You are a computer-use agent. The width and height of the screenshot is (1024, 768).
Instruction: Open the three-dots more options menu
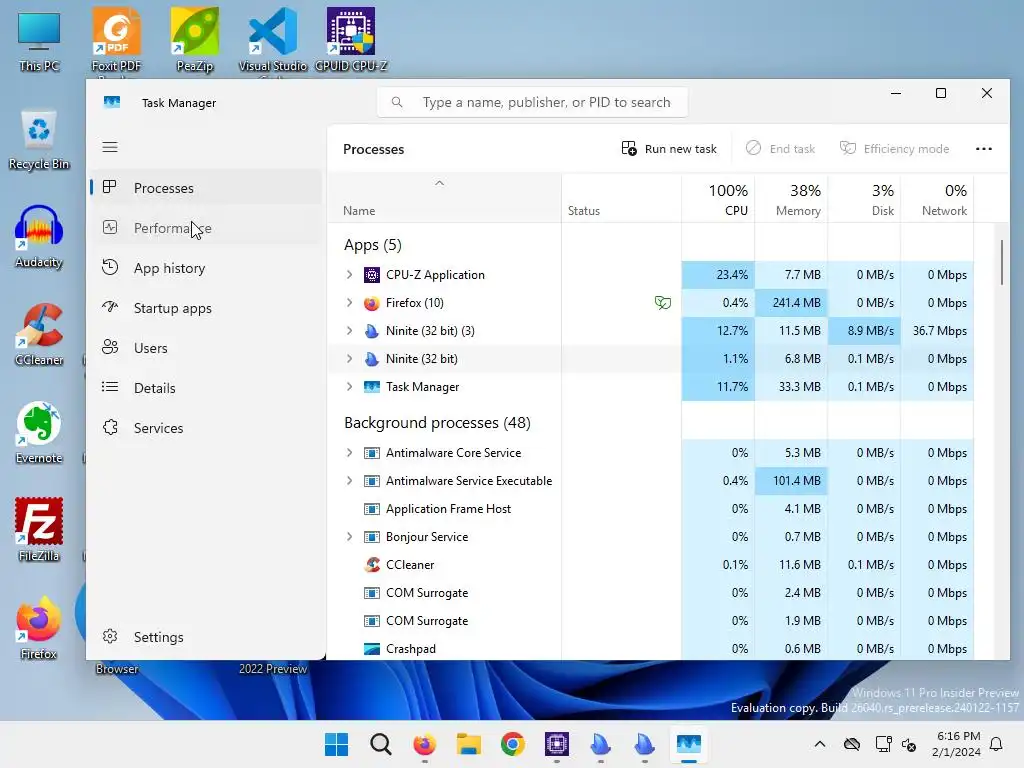pyautogui.click(x=984, y=149)
